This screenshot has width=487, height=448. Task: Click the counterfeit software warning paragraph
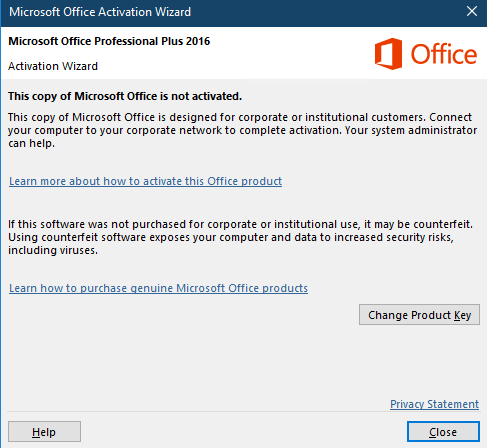pyautogui.click(x=240, y=237)
